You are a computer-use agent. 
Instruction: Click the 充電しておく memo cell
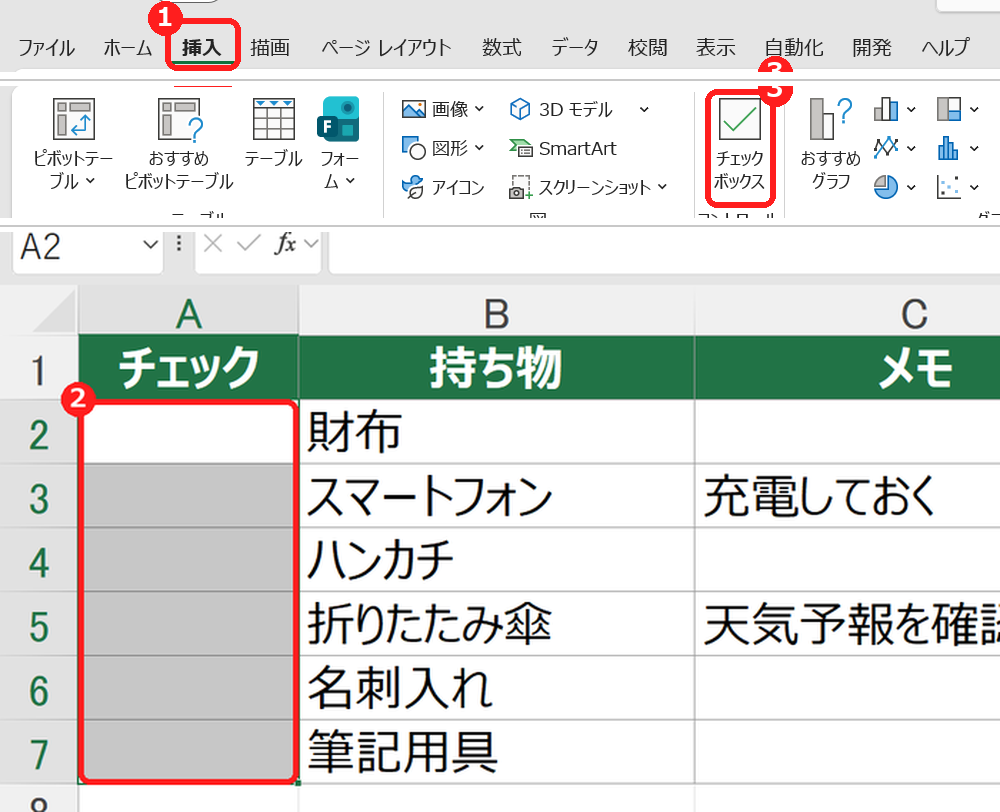tap(848, 496)
